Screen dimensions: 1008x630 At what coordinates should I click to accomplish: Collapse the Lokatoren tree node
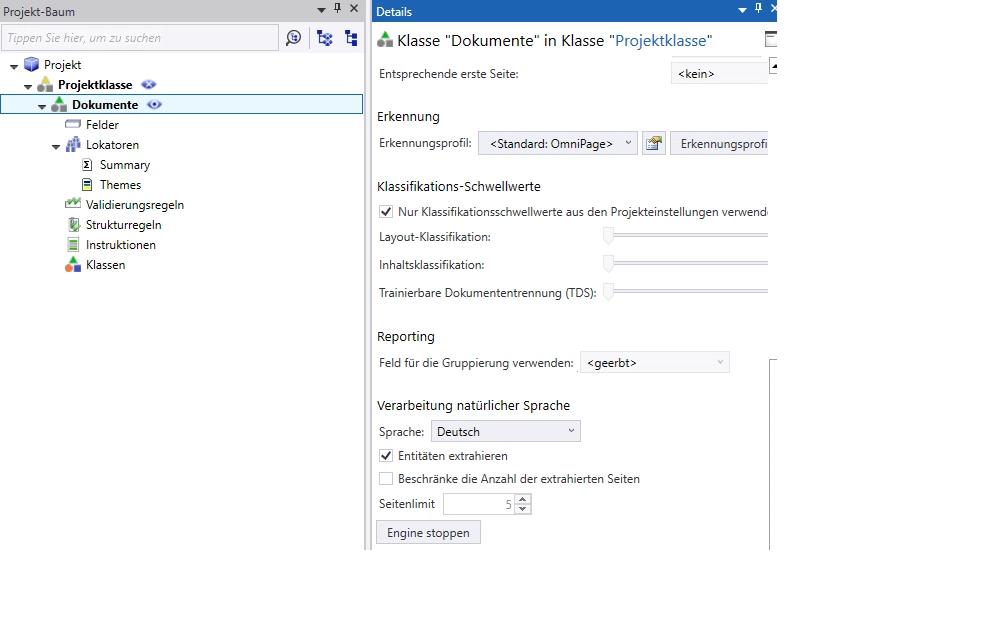[56, 146]
